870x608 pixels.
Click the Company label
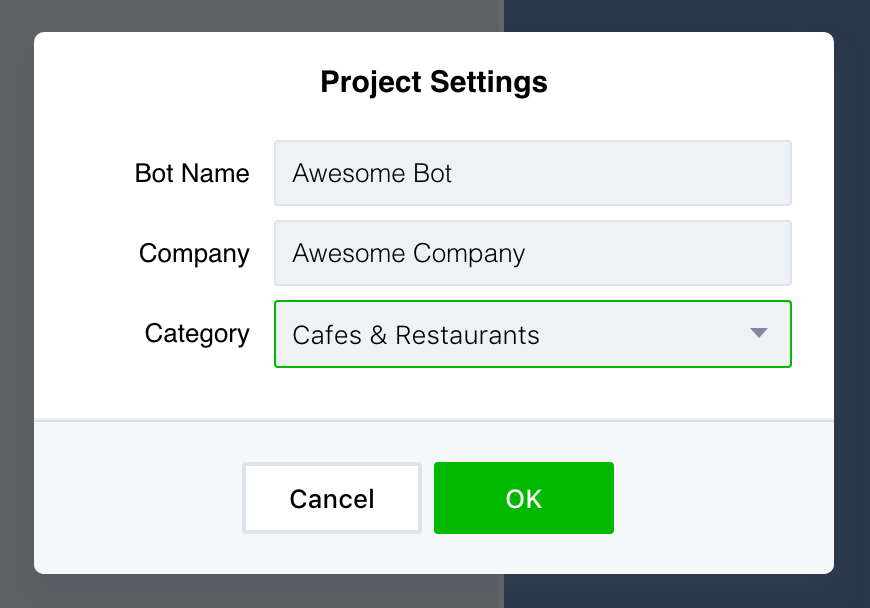pyautogui.click(x=194, y=253)
